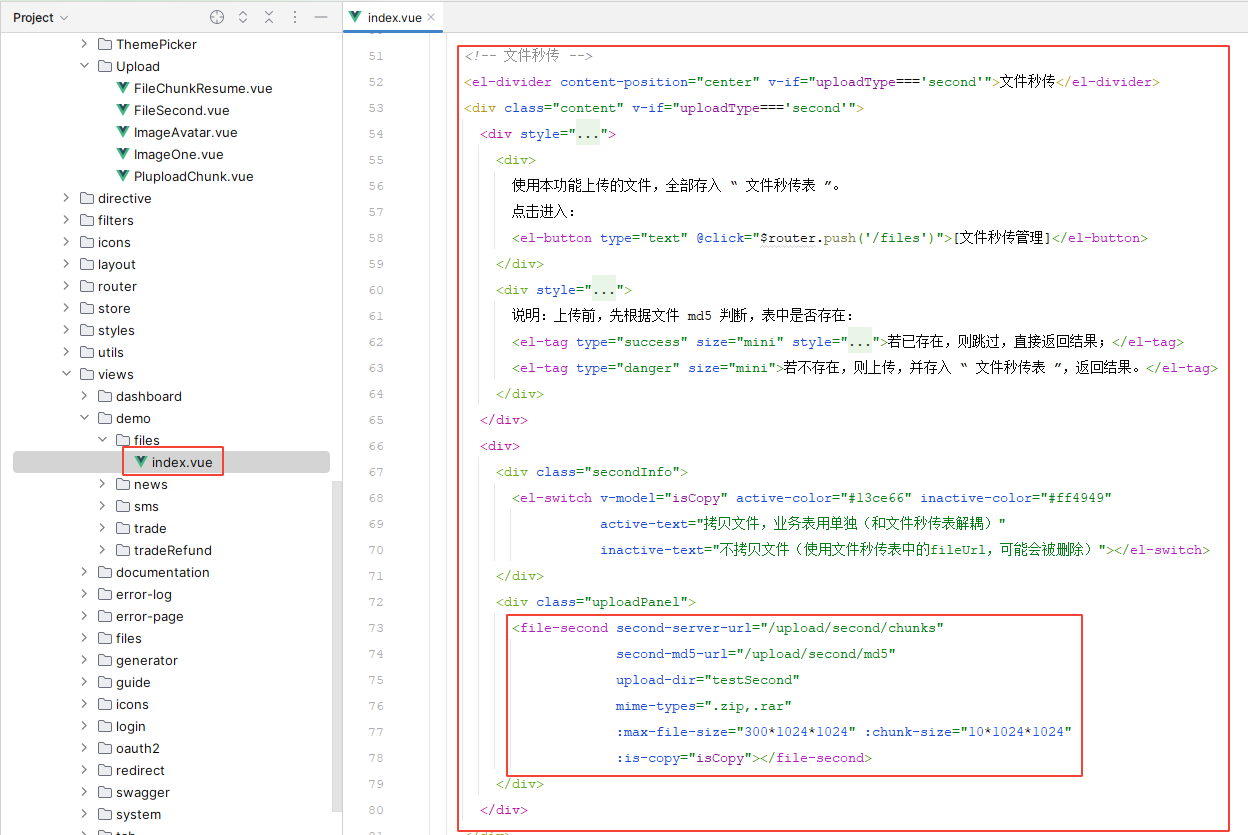This screenshot has width=1248, height=835.
Task: Select the ThemePicker folder name
Action: pos(156,44)
